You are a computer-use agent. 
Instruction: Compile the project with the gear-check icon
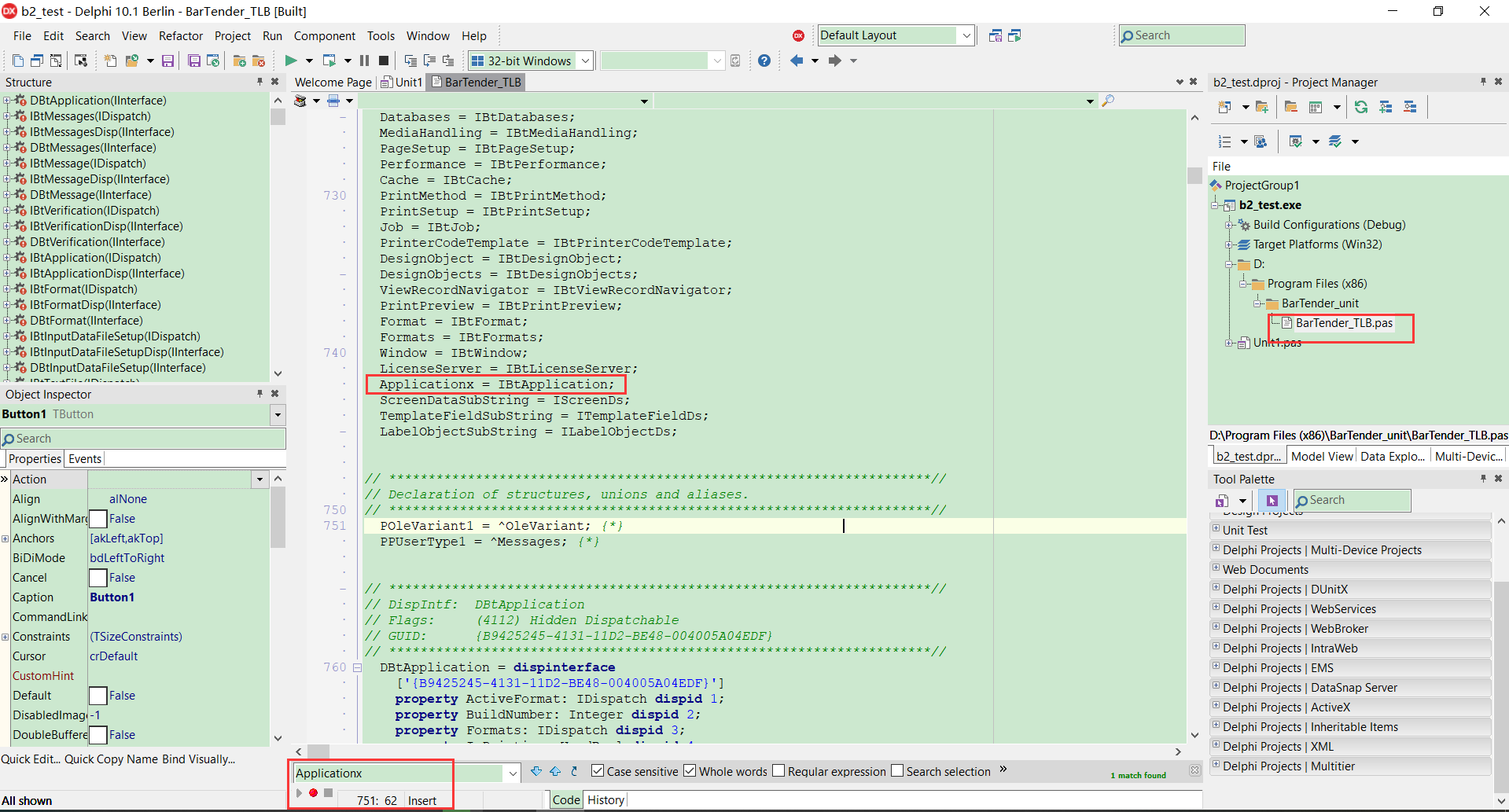[x=1297, y=141]
